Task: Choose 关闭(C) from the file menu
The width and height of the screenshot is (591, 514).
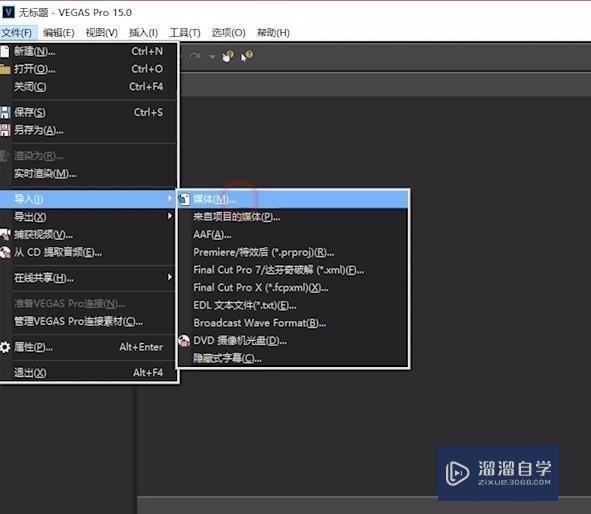Action: (x=89, y=87)
